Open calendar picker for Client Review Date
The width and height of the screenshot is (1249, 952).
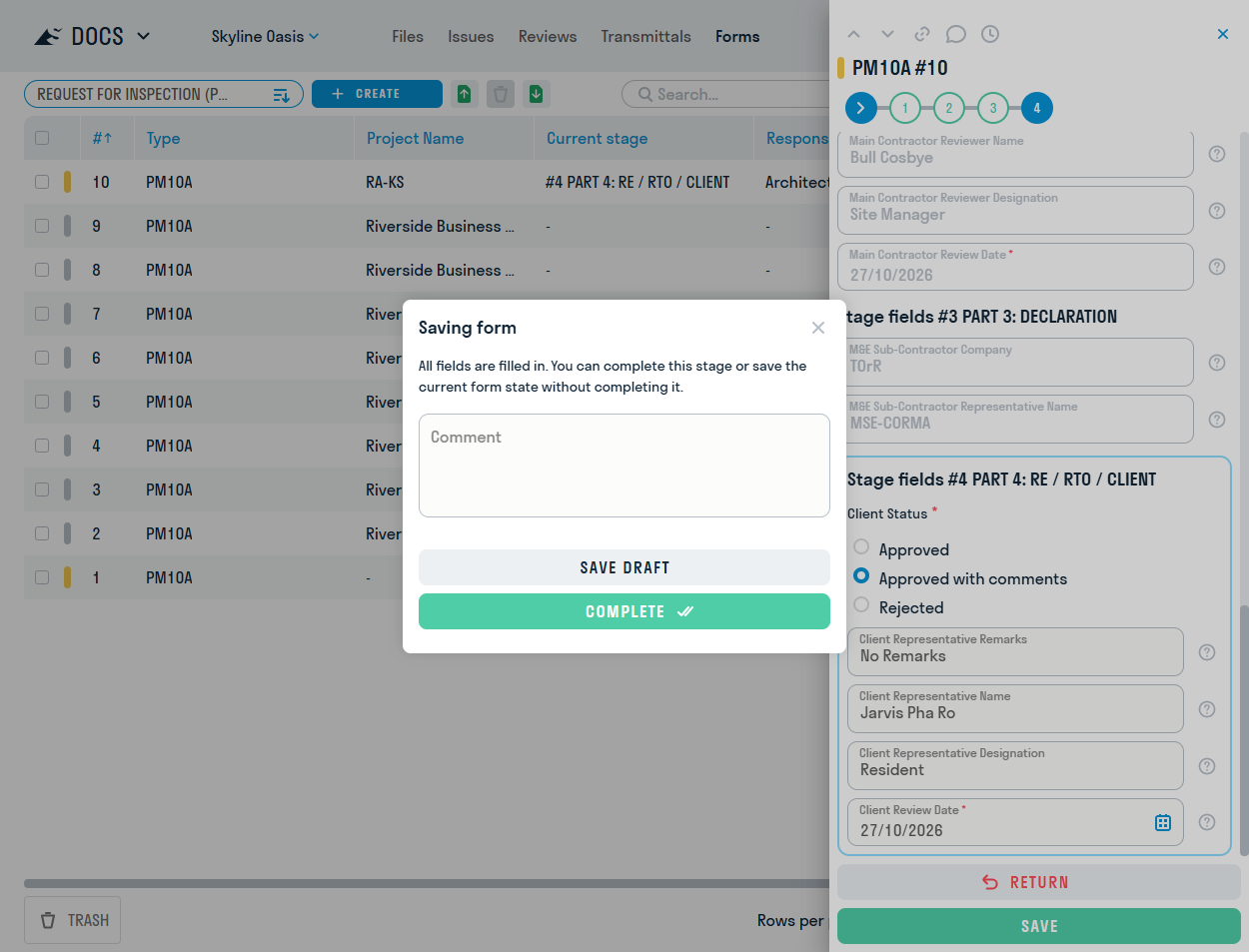[1163, 823]
